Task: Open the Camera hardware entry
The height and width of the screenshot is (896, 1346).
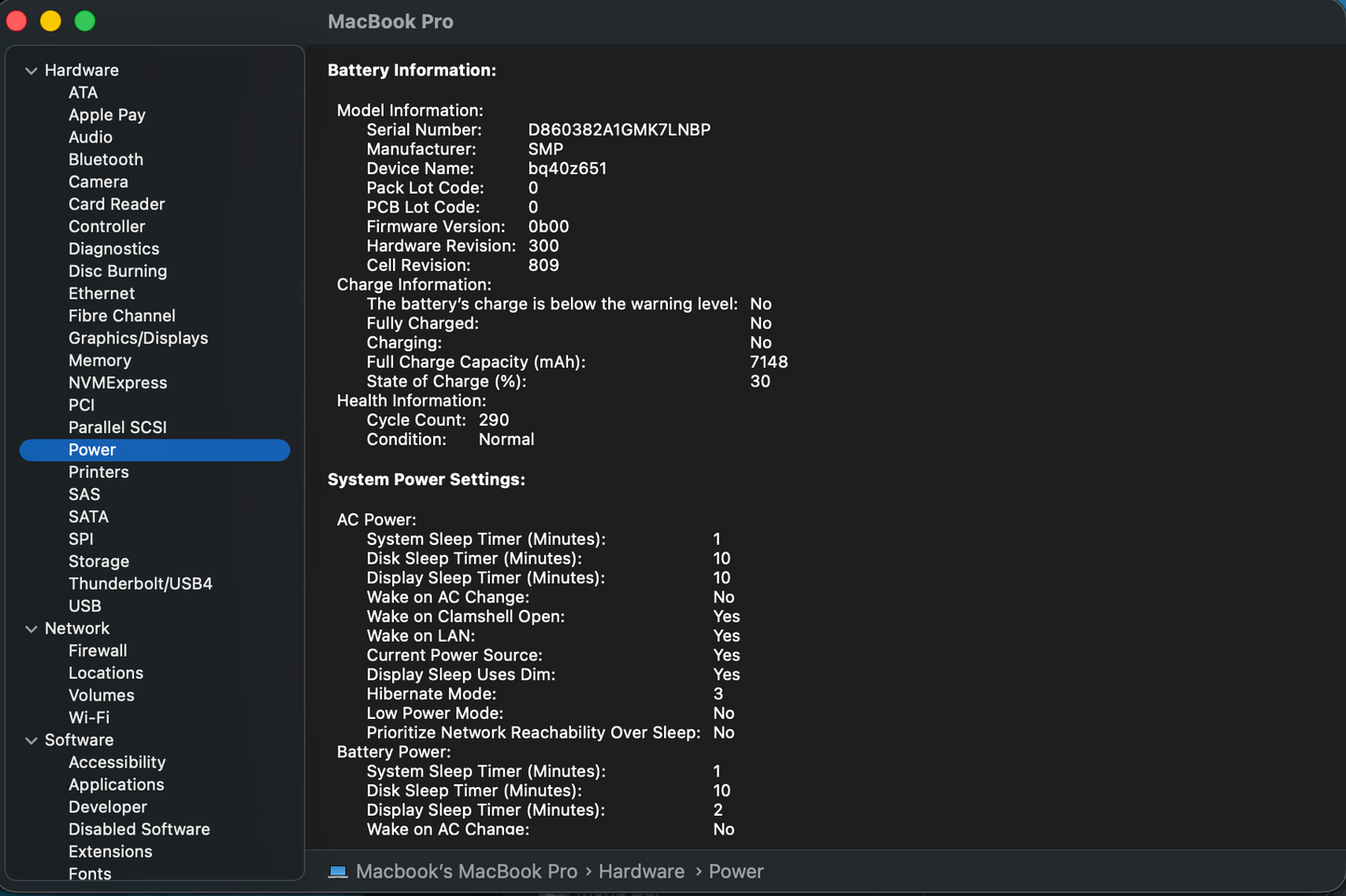Action: coord(98,182)
